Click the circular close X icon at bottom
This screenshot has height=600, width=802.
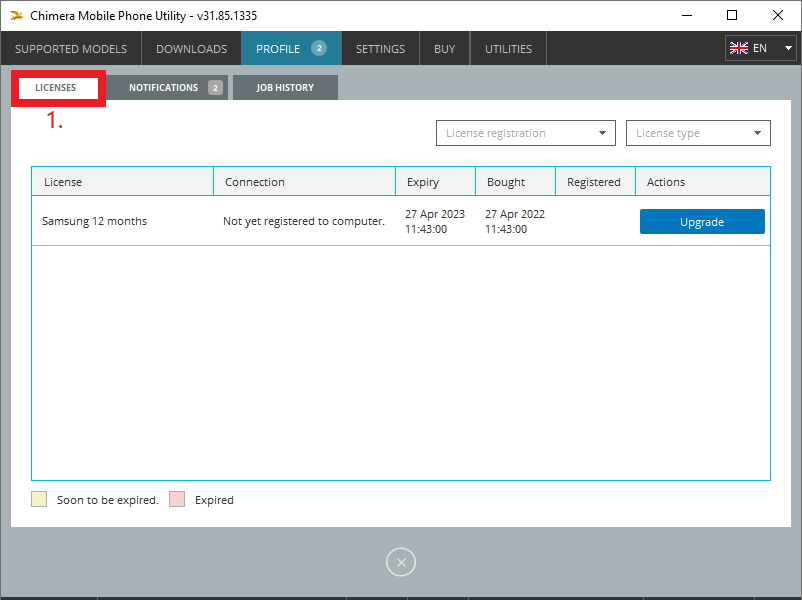click(401, 562)
